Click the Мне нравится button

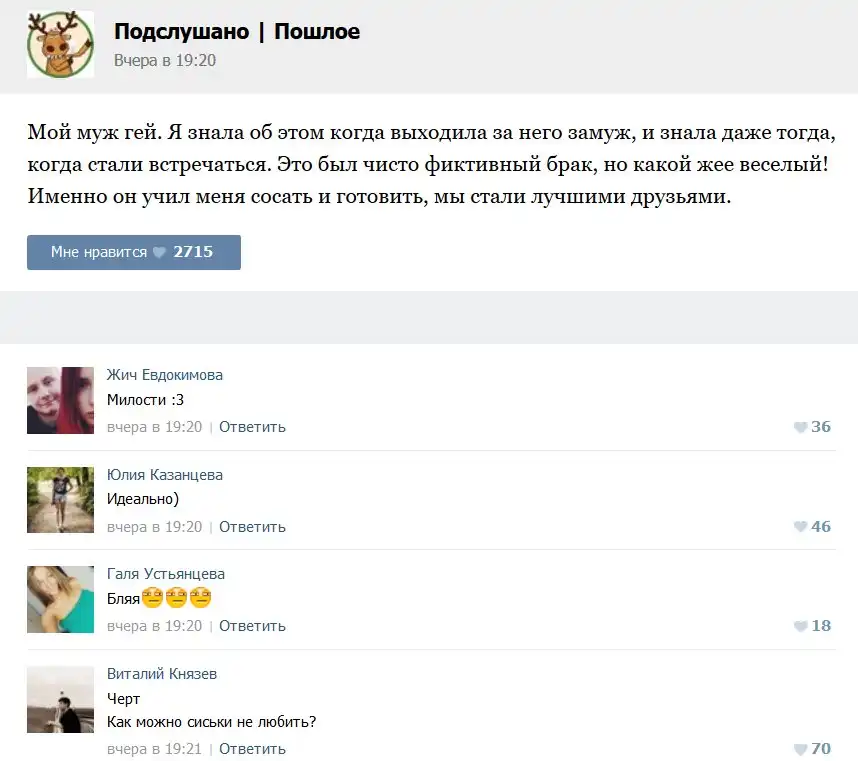coord(134,252)
